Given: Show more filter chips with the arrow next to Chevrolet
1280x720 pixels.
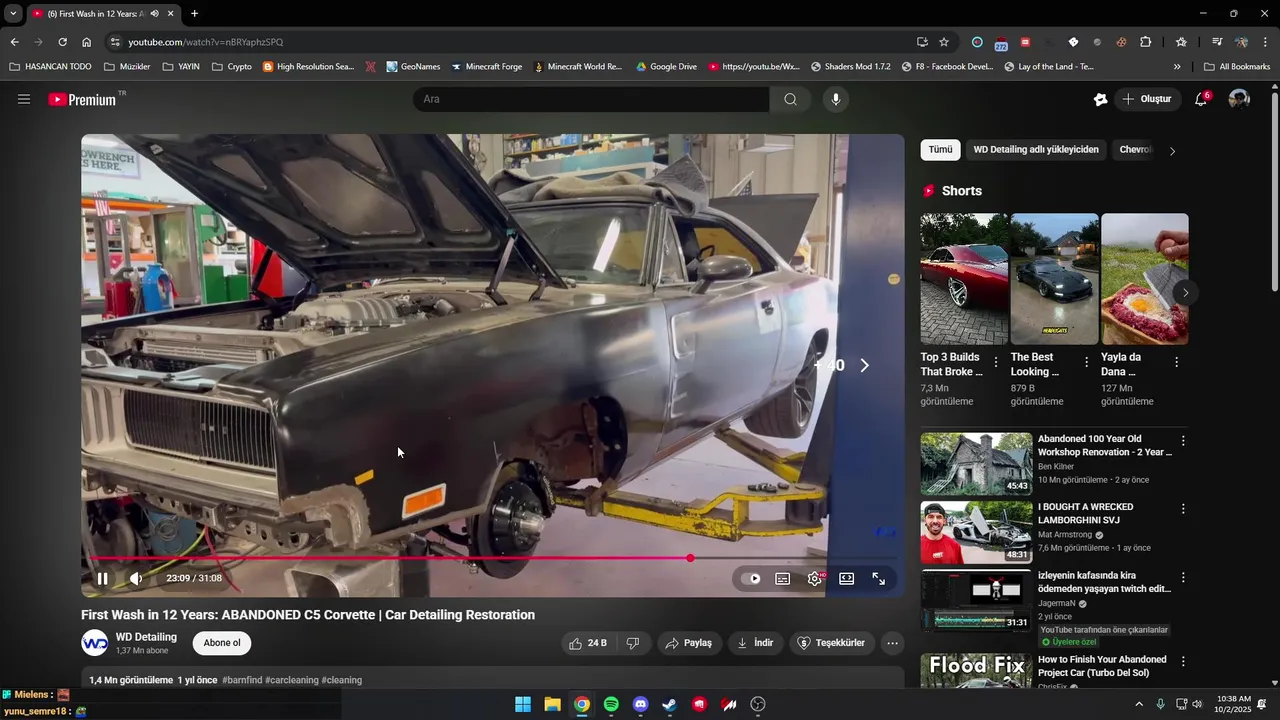Looking at the screenshot, I should [1172, 151].
